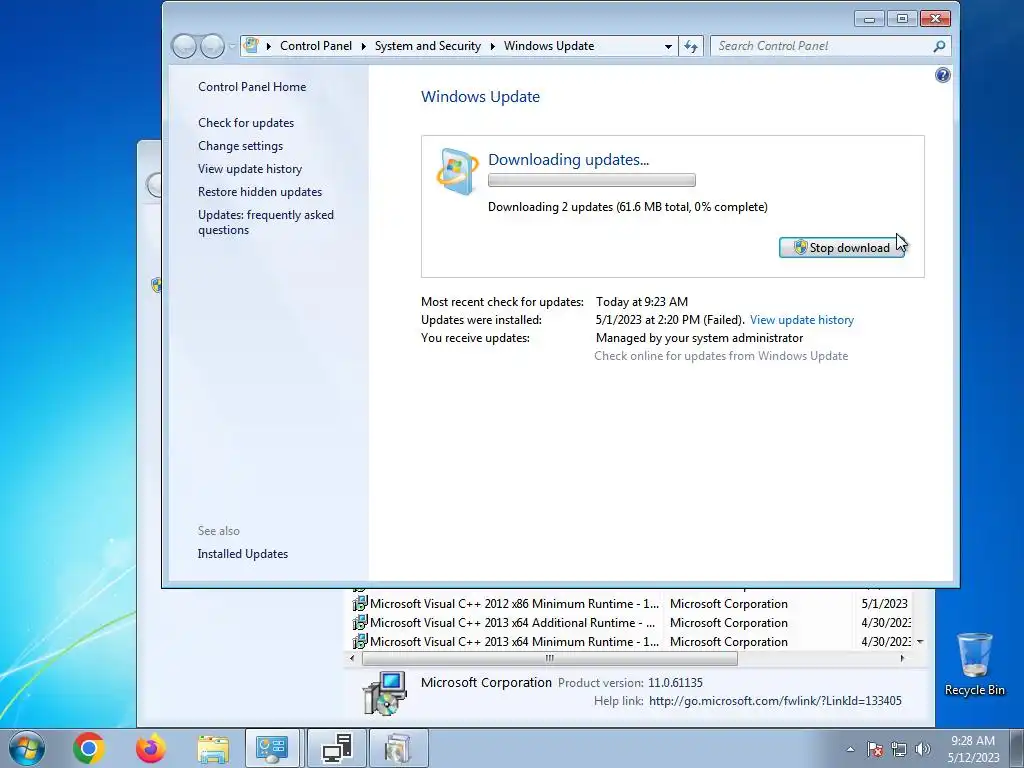Click the Stop download button

coord(841,248)
